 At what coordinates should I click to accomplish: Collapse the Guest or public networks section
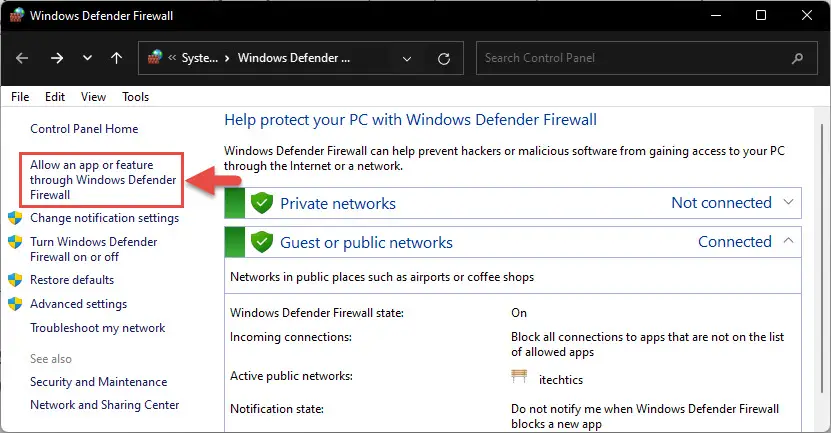point(789,241)
